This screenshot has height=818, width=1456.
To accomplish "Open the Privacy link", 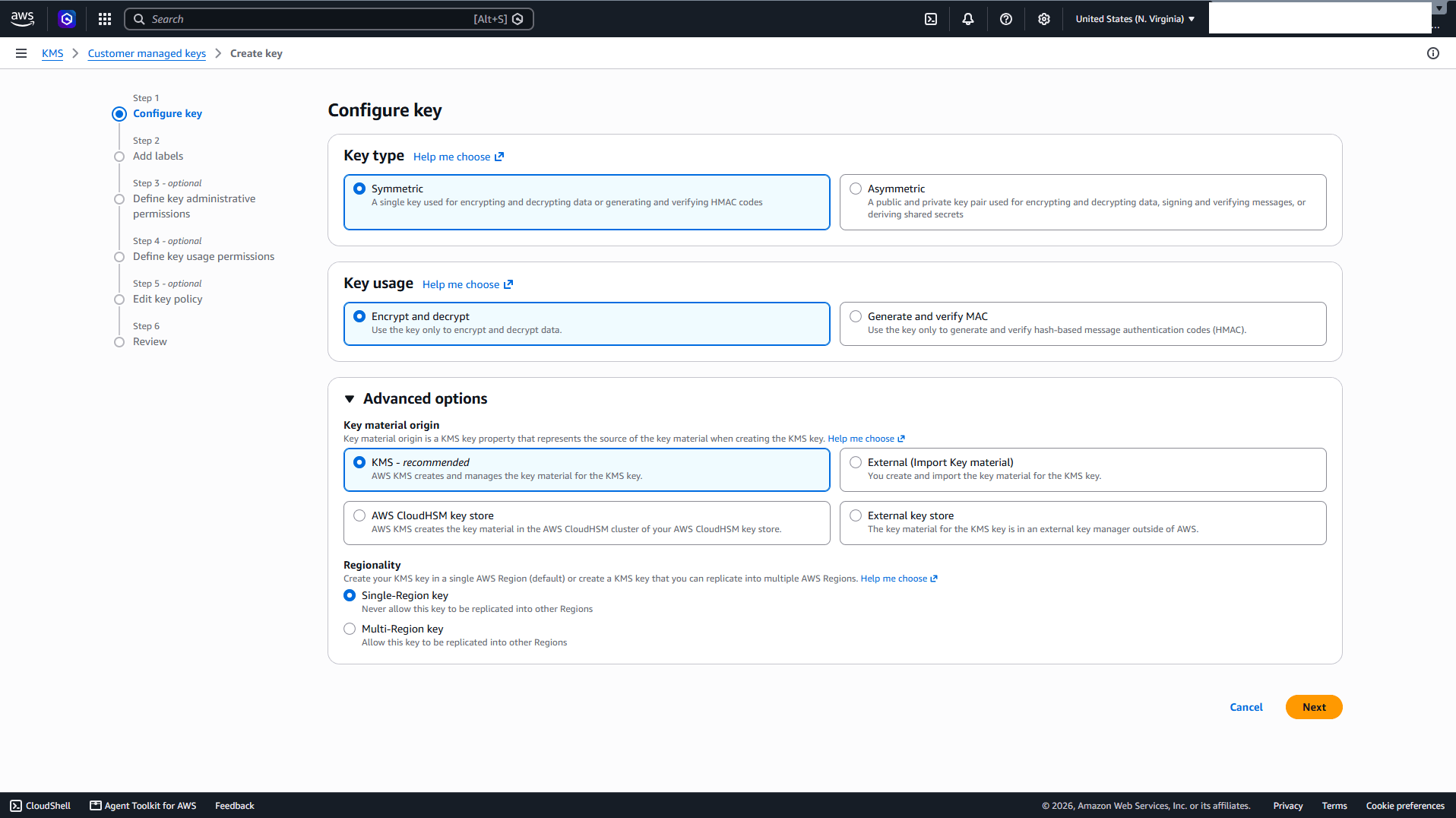I will click(x=1288, y=806).
